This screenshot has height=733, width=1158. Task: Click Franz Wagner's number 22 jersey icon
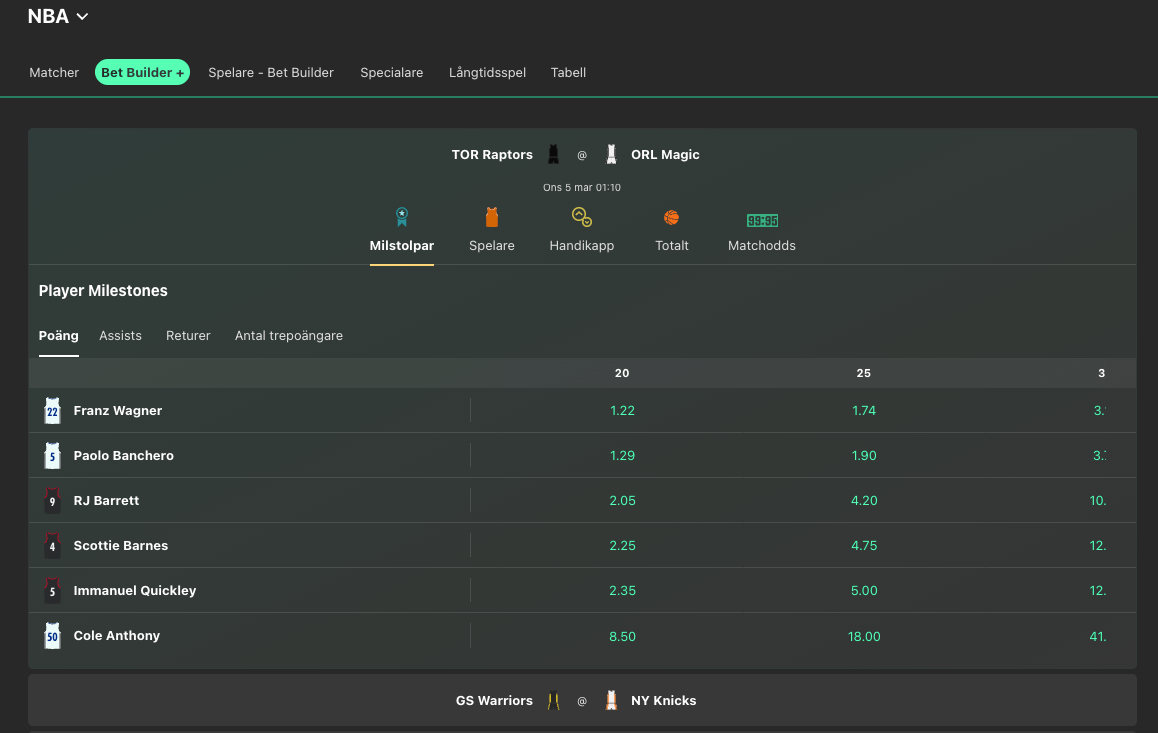tap(52, 410)
